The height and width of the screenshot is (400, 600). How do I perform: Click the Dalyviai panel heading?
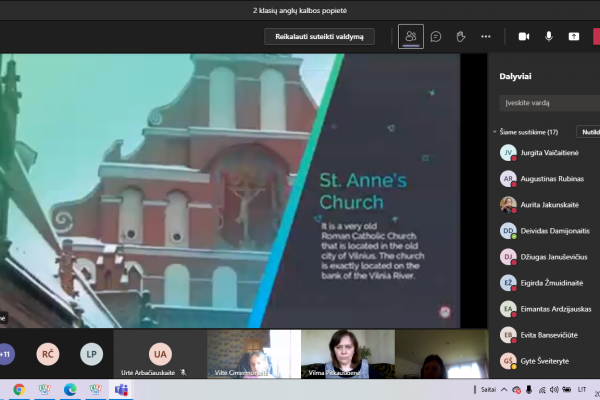515,76
